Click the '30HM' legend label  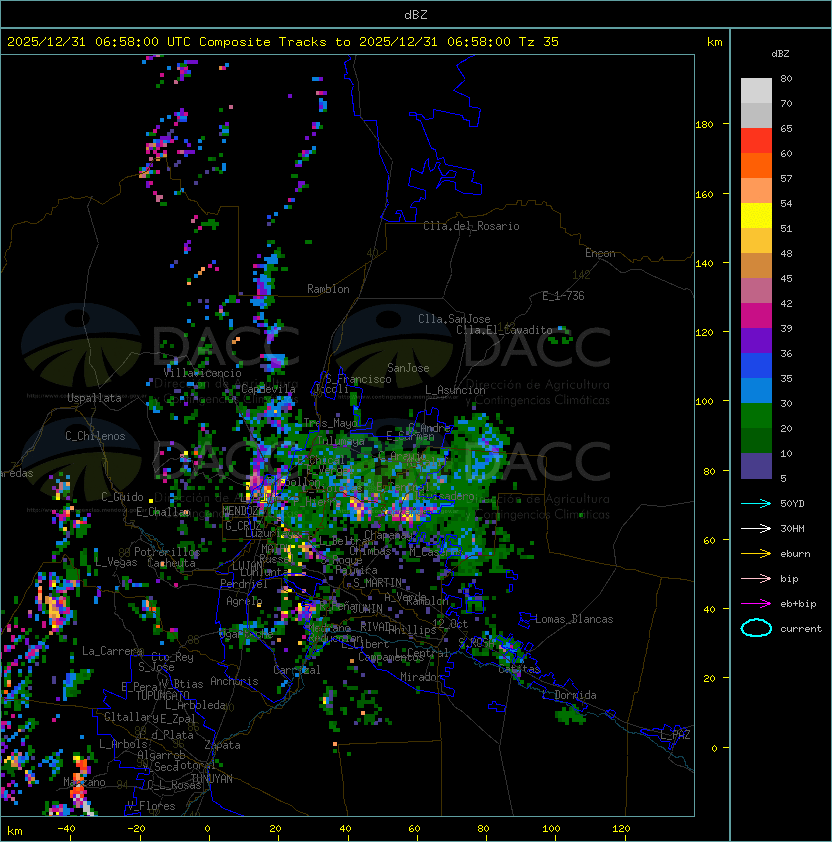pyautogui.click(x=792, y=528)
